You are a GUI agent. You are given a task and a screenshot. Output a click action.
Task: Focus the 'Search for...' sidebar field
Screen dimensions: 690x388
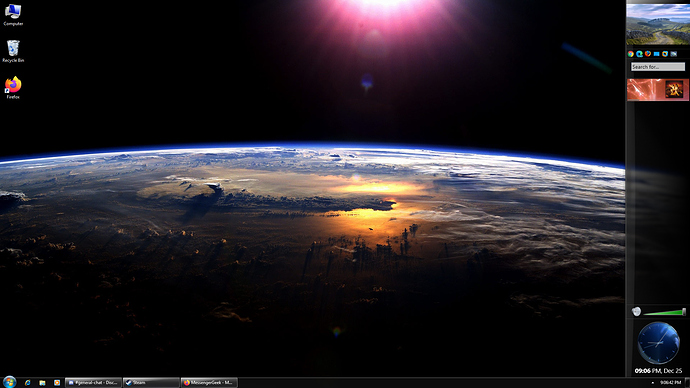tap(658, 67)
